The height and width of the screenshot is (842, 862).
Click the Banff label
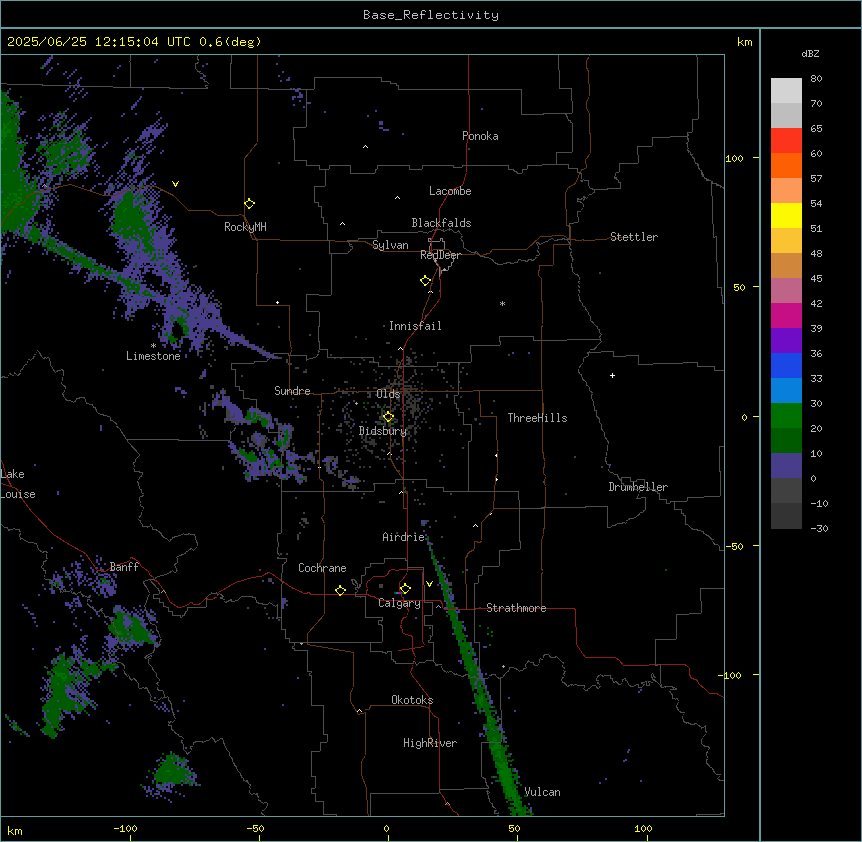124,567
